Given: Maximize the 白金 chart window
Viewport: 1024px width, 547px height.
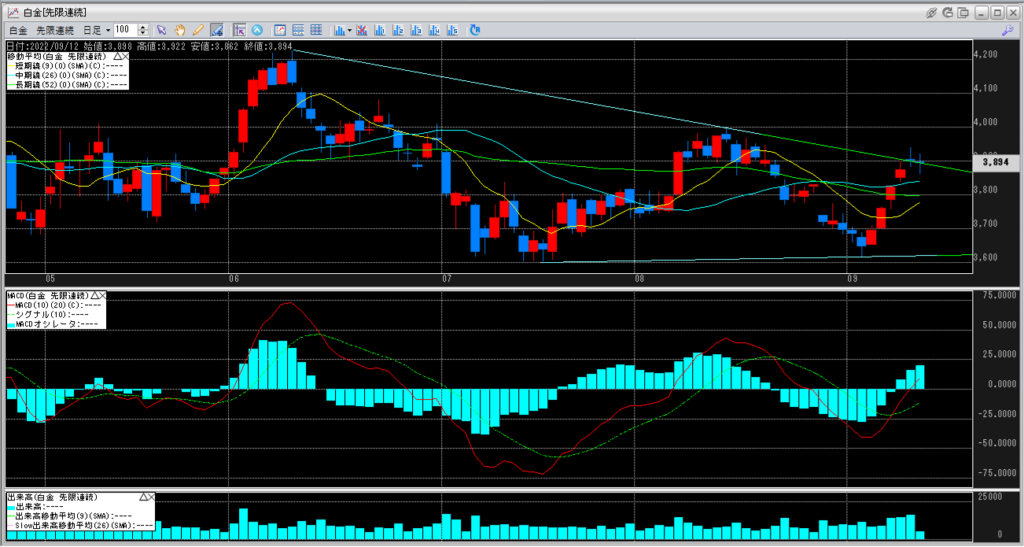Looking at the screenshot, I should pyautogui.click(x=997, y=12).
